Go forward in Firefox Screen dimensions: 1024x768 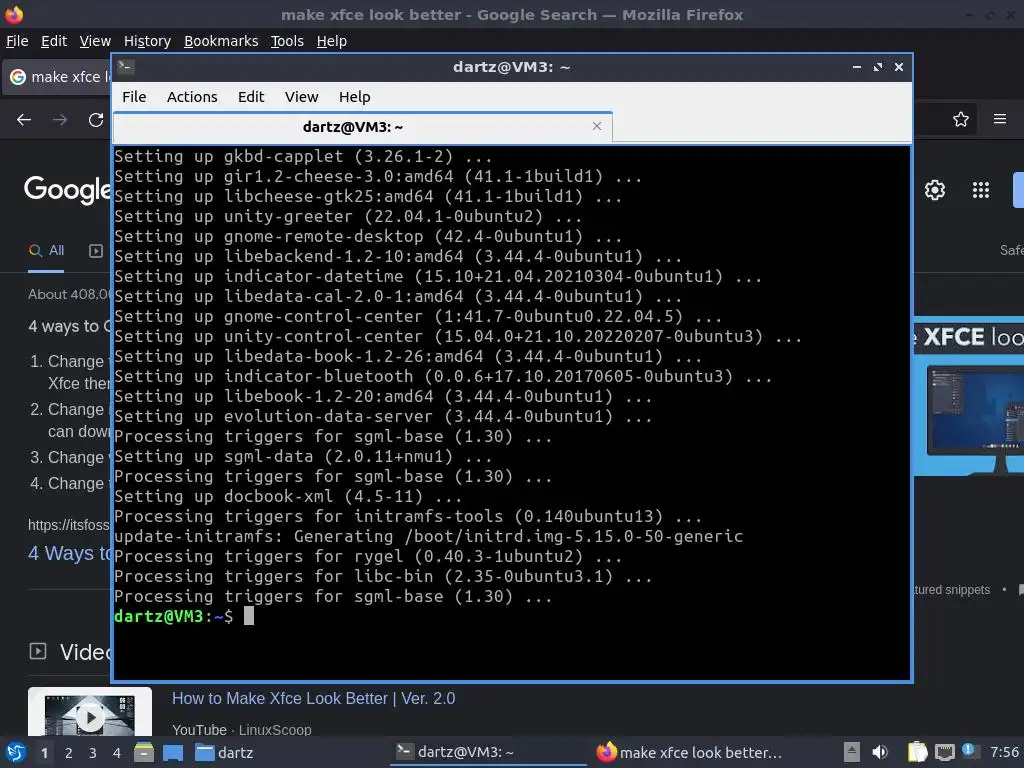coord(60,120)
